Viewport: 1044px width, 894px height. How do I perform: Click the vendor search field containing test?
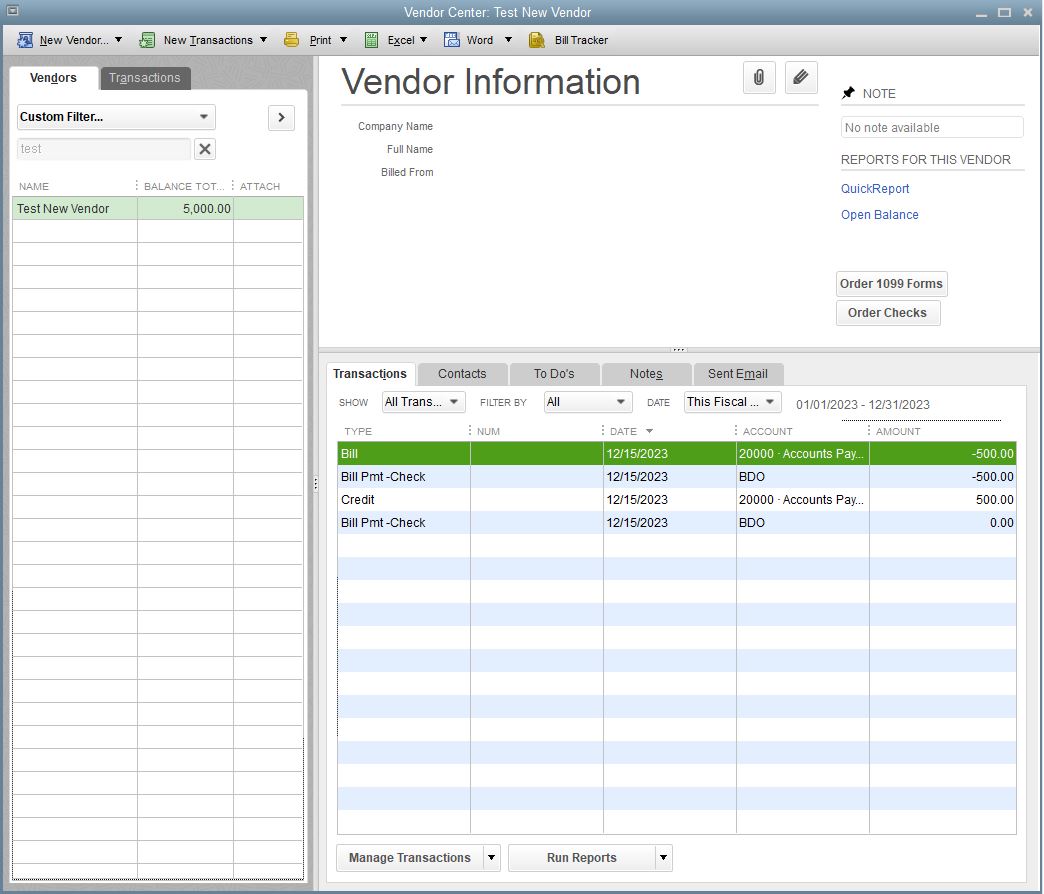104,149
